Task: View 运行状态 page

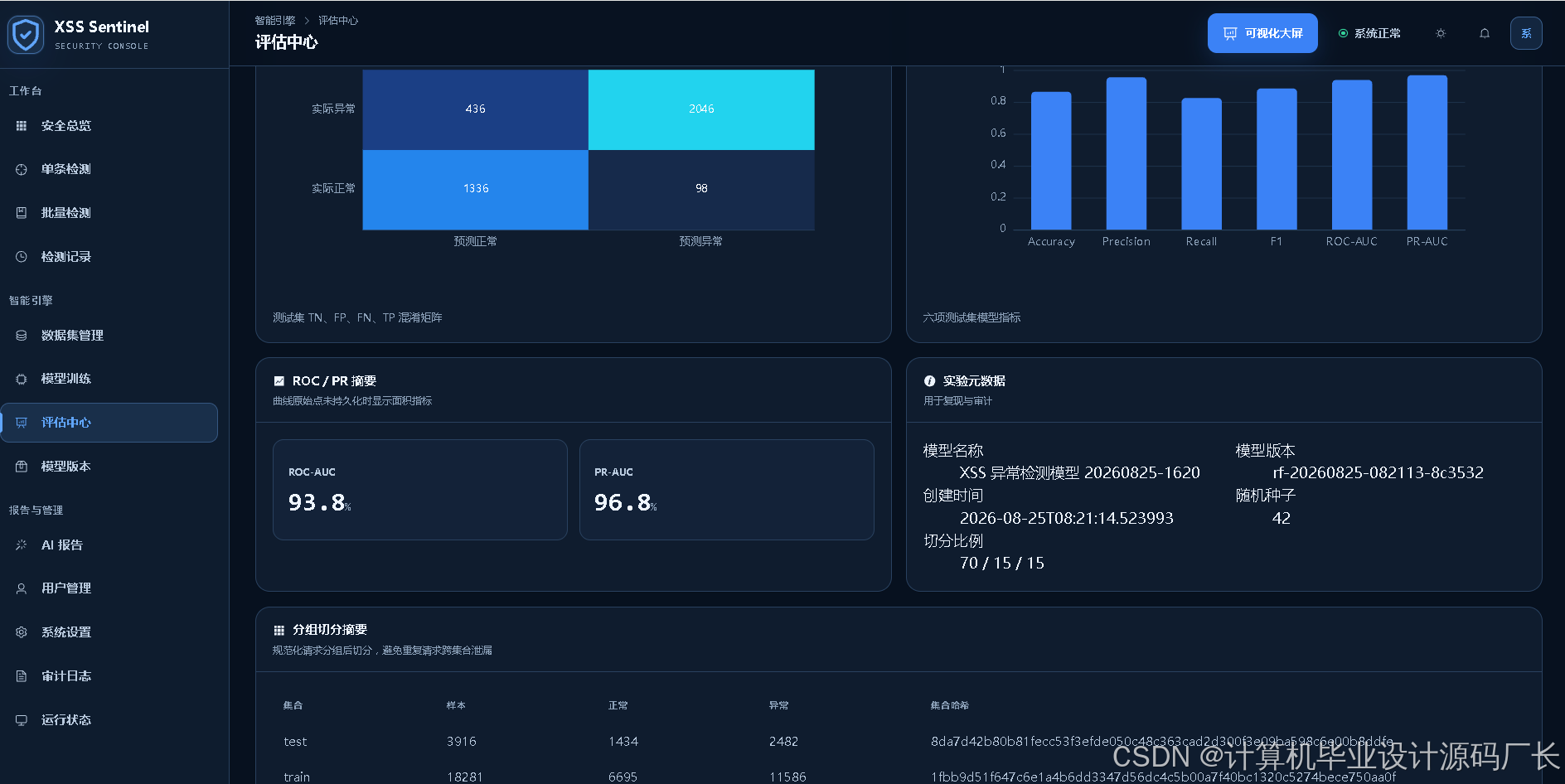Action: pos(109,720)
